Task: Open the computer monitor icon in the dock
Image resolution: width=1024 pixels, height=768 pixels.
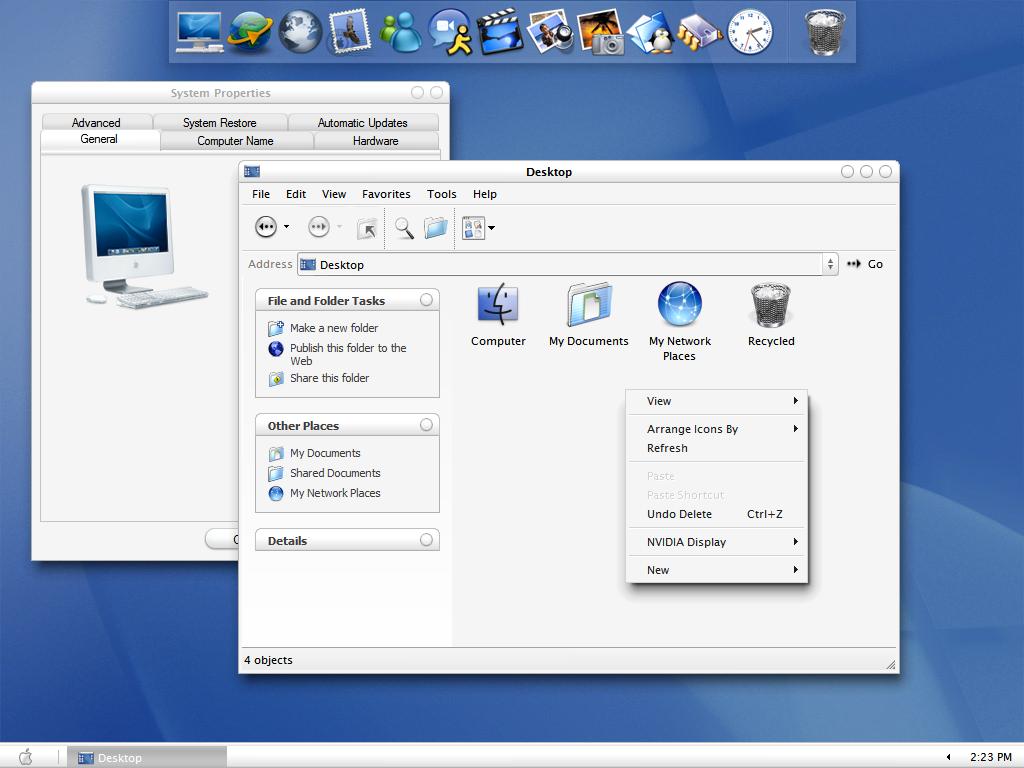Action: [199, 31]
